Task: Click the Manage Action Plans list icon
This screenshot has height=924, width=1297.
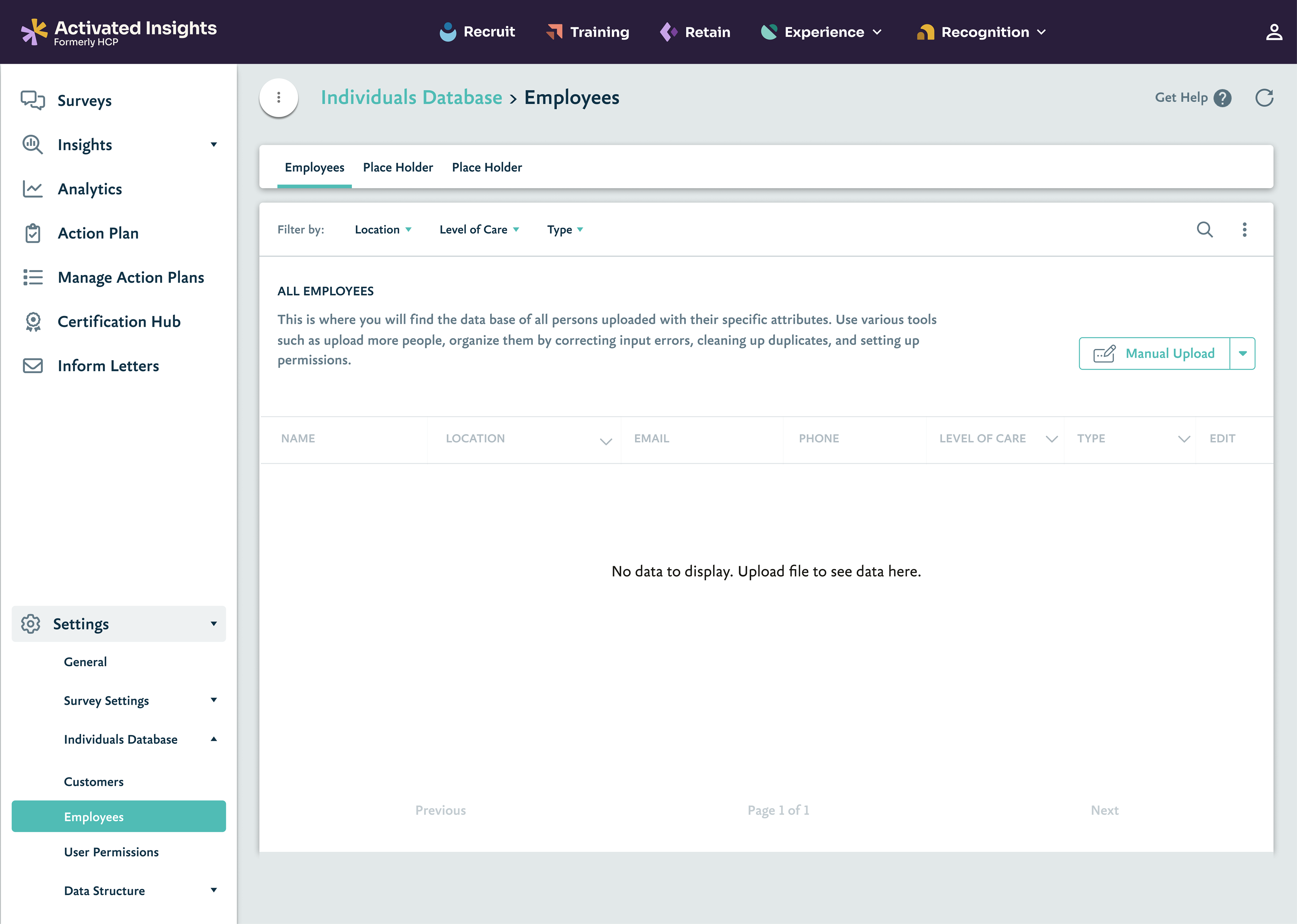Action: [32, 277]
